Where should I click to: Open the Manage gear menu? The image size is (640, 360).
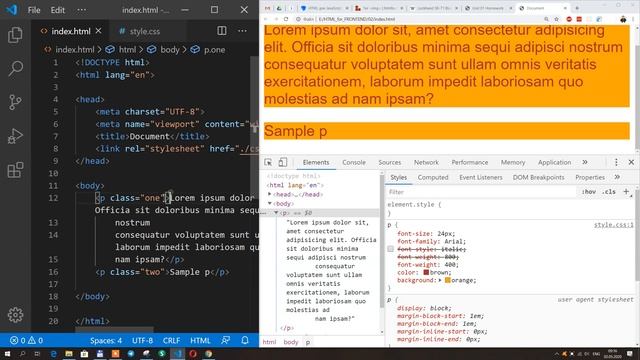tap(15, 315)
